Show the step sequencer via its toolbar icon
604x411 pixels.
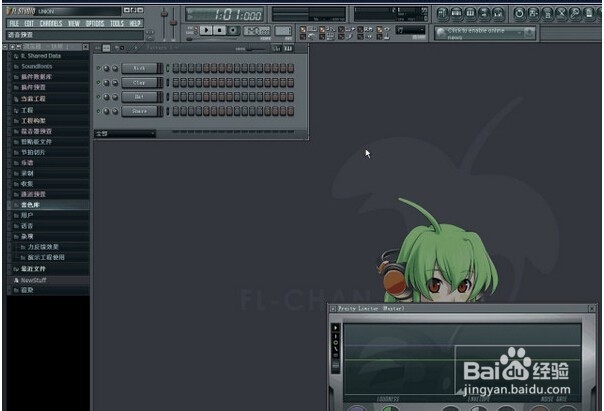pyautogui.click(x=456, y=14)
